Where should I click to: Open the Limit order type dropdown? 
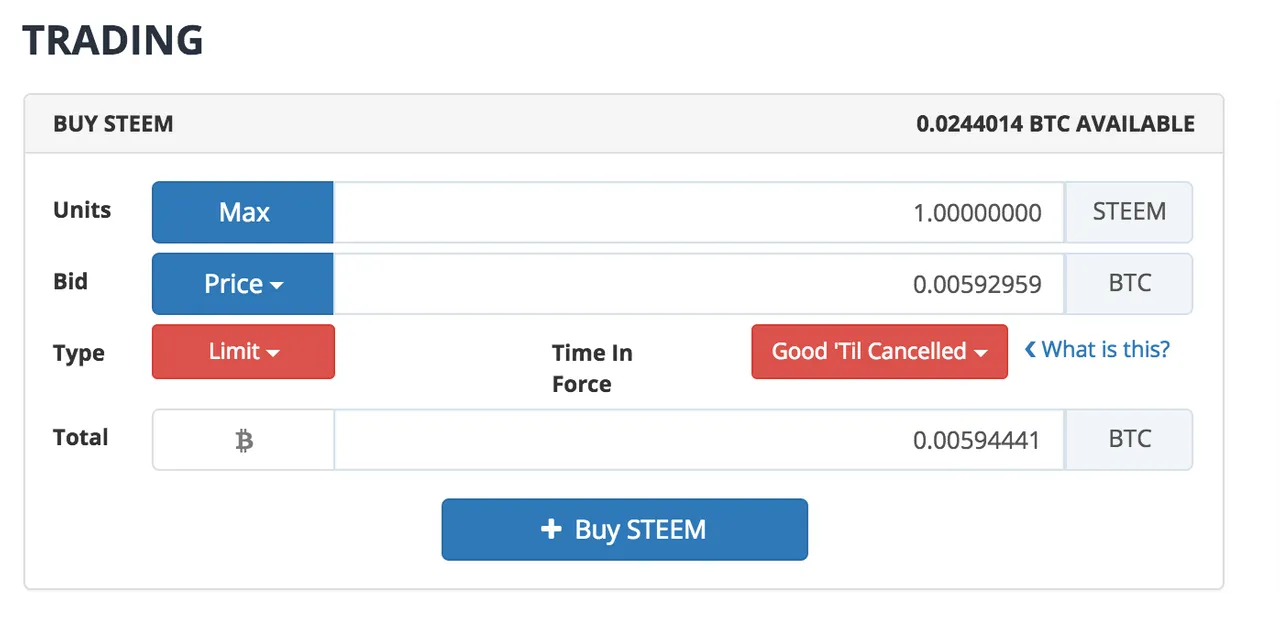[243, 352]
